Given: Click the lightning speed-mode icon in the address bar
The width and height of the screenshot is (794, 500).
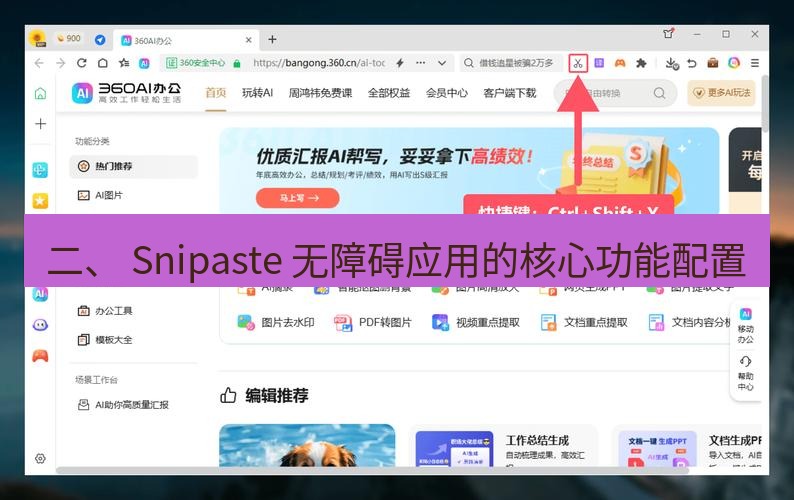Looking at the screenshot, I should pyautogui.click(x=400, y=63).
